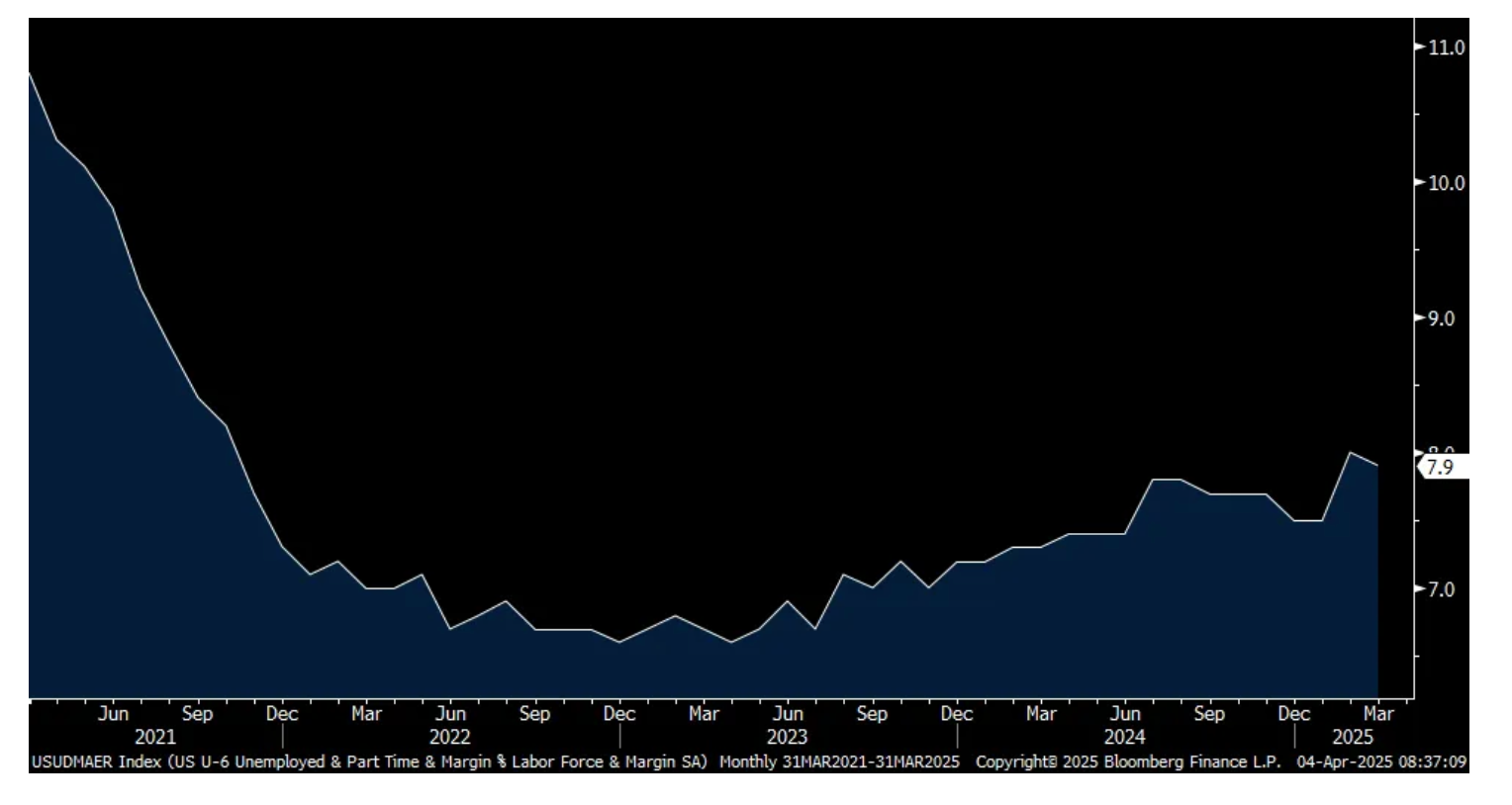Select the 2023 year label on axis

788,738
